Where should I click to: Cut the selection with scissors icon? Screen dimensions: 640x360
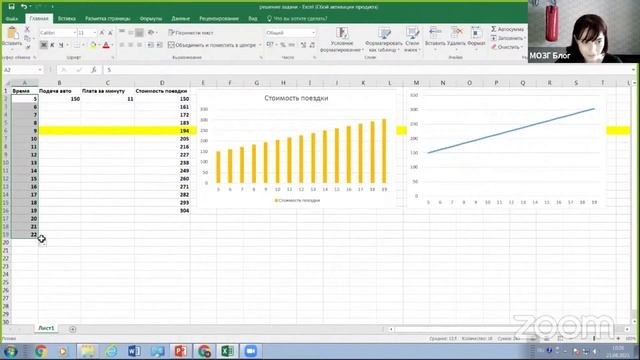click(27, 29)
